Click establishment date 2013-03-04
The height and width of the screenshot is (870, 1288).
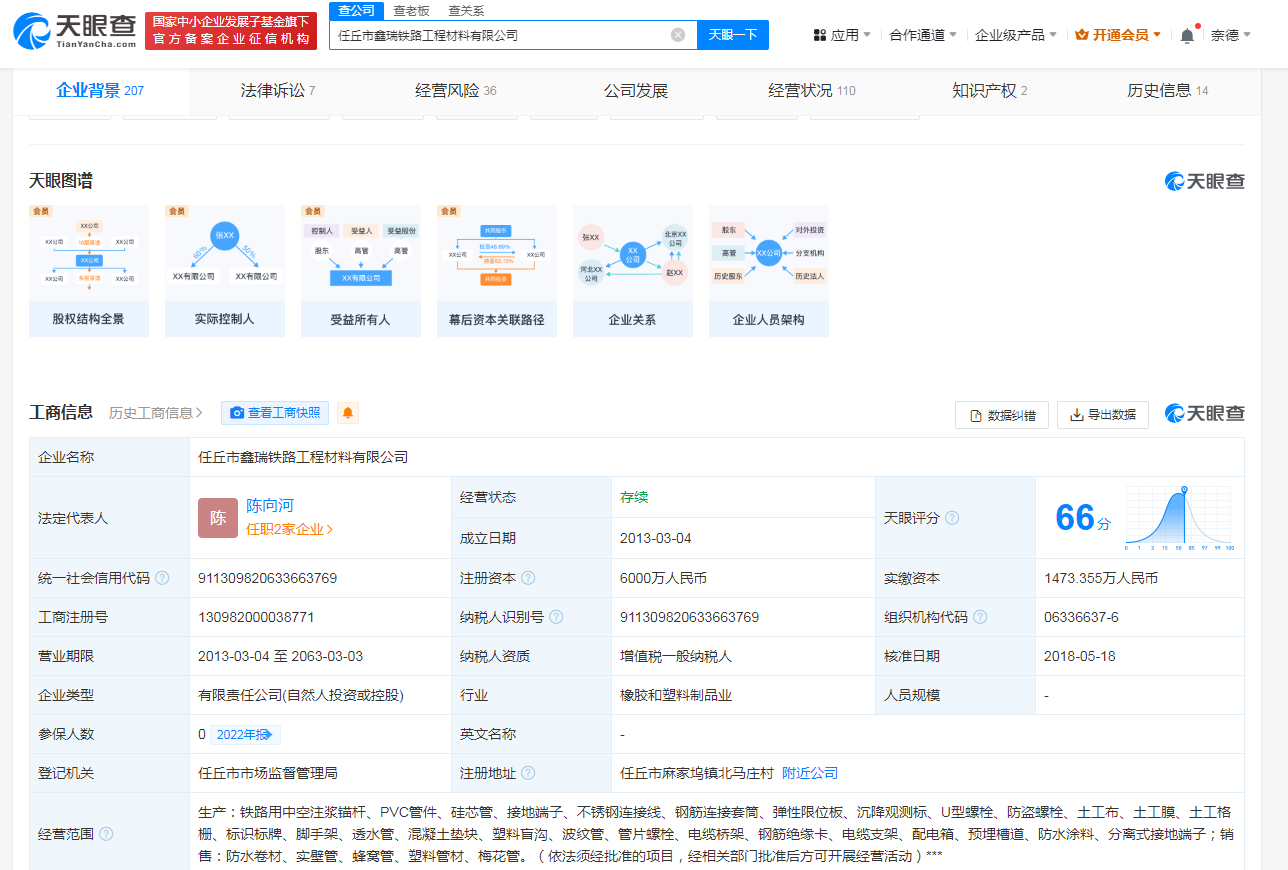point(656,538)
